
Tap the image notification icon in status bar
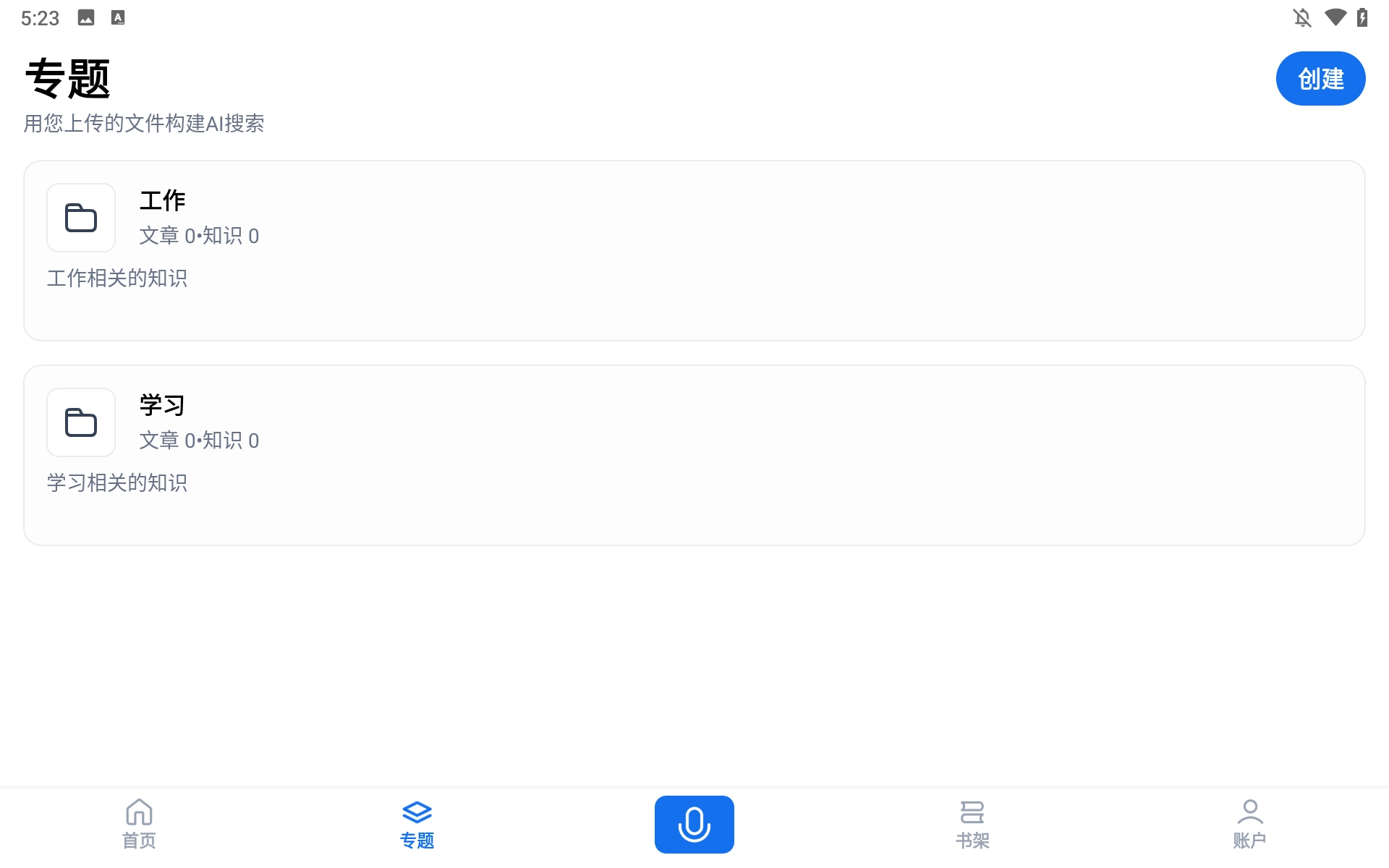point(86,18)
